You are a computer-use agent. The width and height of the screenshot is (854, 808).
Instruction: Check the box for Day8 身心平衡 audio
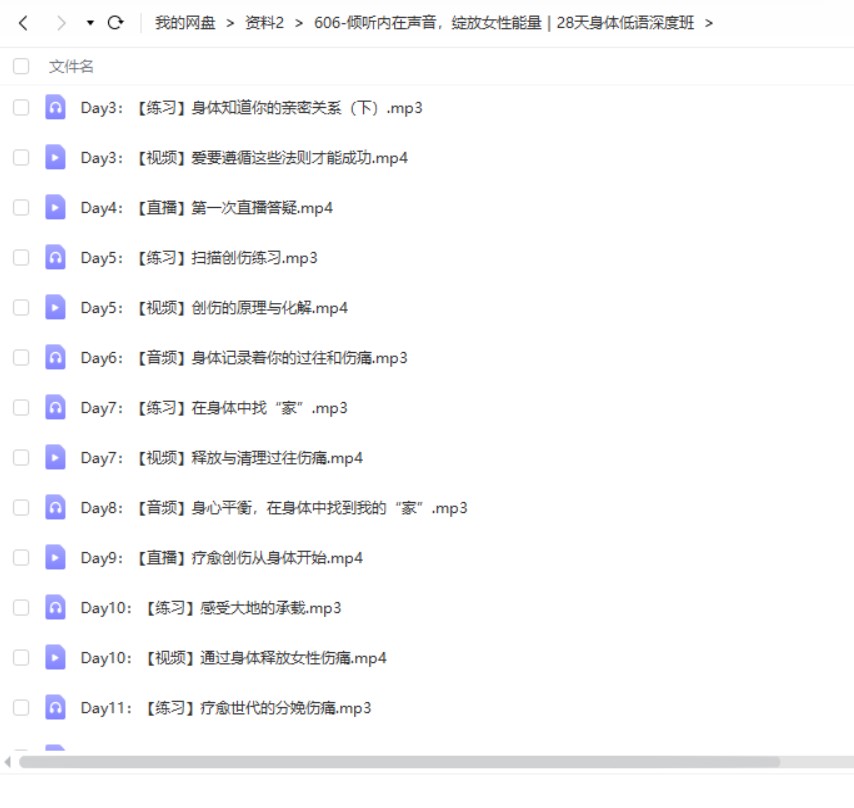click(21, 507)
